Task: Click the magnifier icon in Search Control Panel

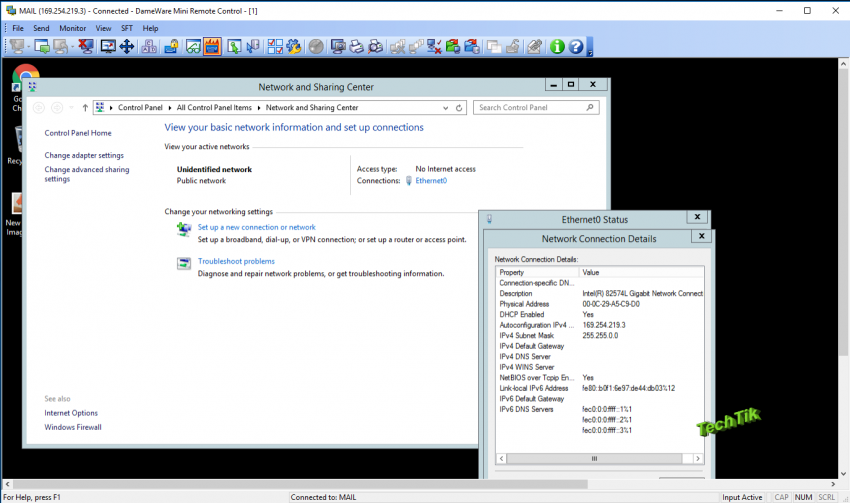Action: [x=590, y=107]
